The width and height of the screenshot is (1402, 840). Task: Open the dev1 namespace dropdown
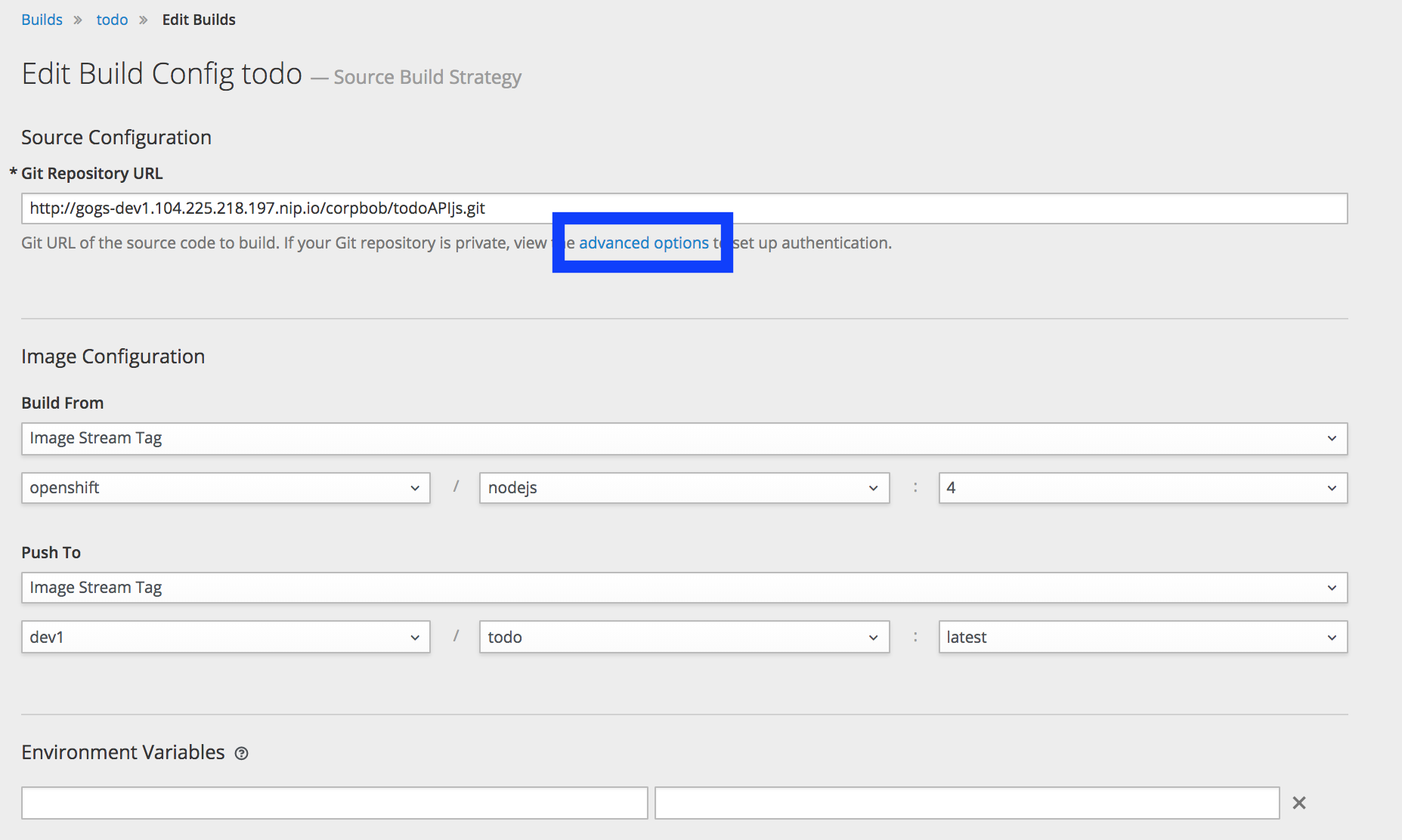point(225,637)
